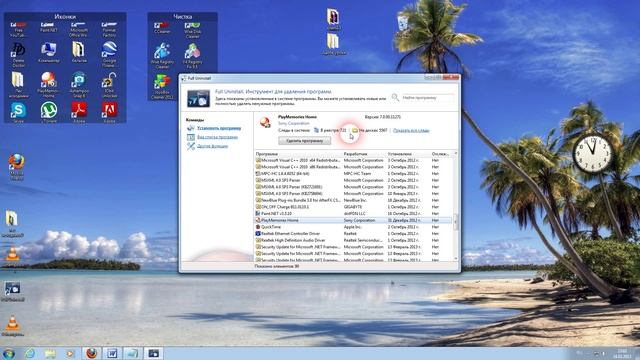The width and height of the screenshot is (640, 360).
Task: Open Ashampoo Snap 6 desktop shortcut
Action: coord(79,85)
